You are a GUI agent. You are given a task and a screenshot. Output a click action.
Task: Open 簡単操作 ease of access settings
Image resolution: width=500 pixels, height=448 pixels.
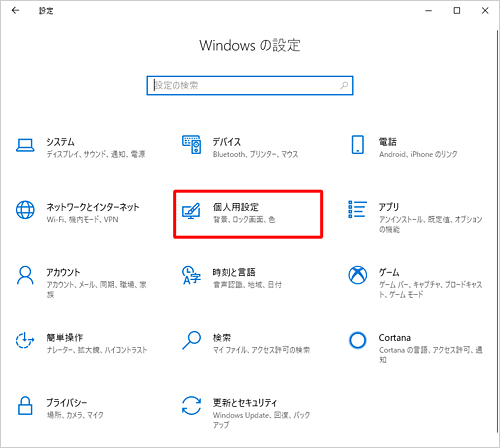point(82,343)
